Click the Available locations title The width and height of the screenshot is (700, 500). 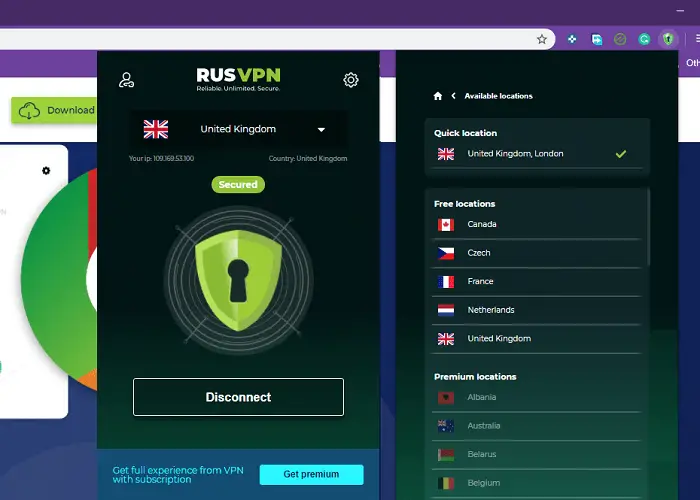point(498,96)
